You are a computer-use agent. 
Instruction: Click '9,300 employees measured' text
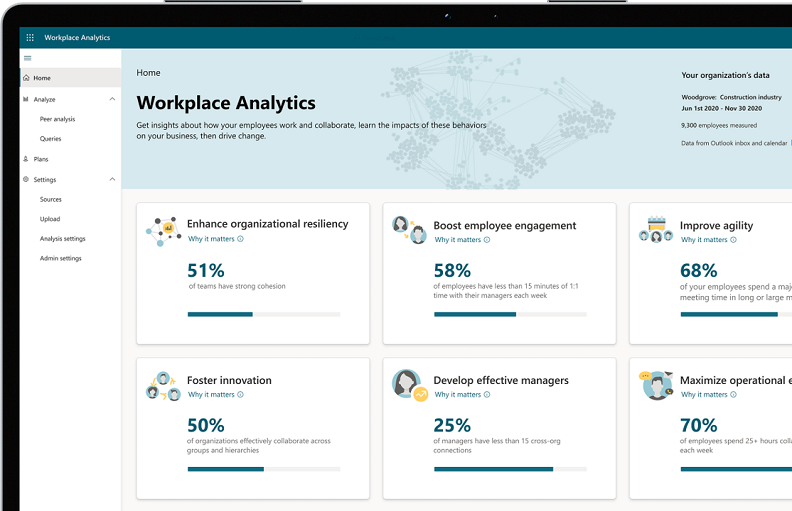[719, 125]
